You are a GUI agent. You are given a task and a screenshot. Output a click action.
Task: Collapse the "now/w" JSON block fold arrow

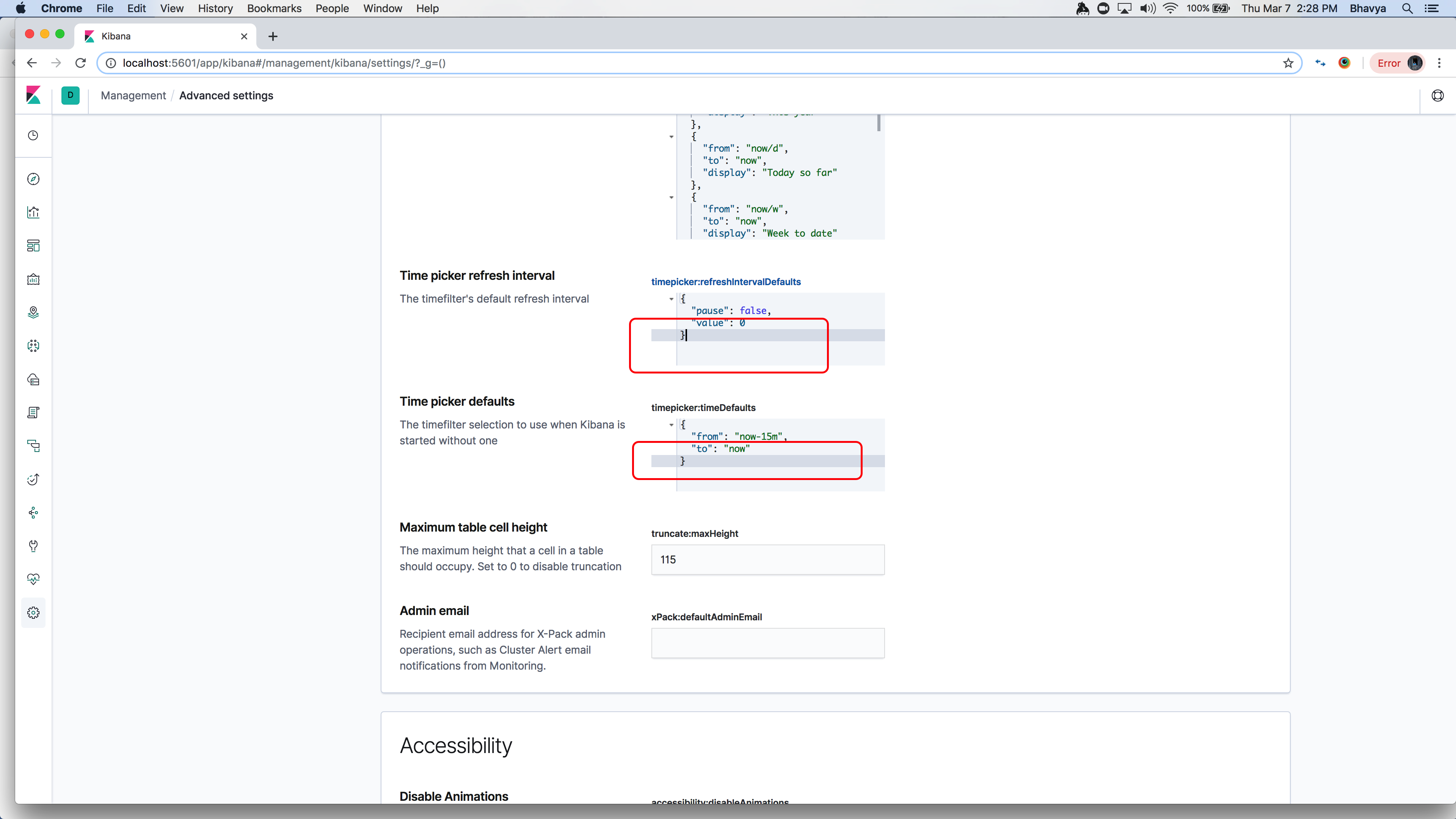(672, 197)
